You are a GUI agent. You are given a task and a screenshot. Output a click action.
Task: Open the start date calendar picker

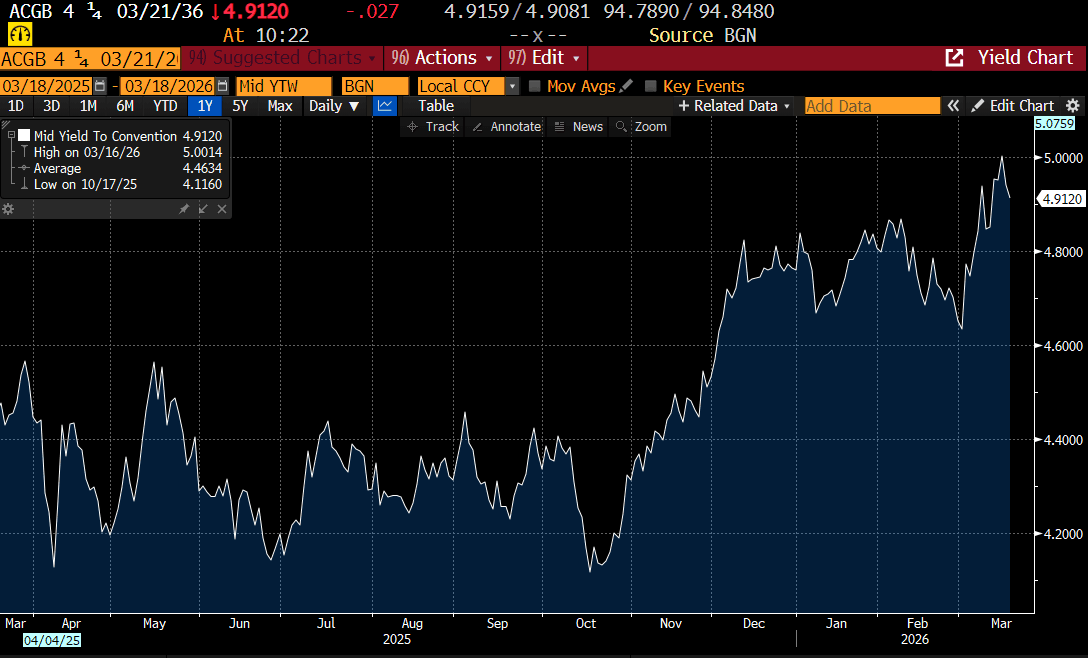tap(99, 86)
